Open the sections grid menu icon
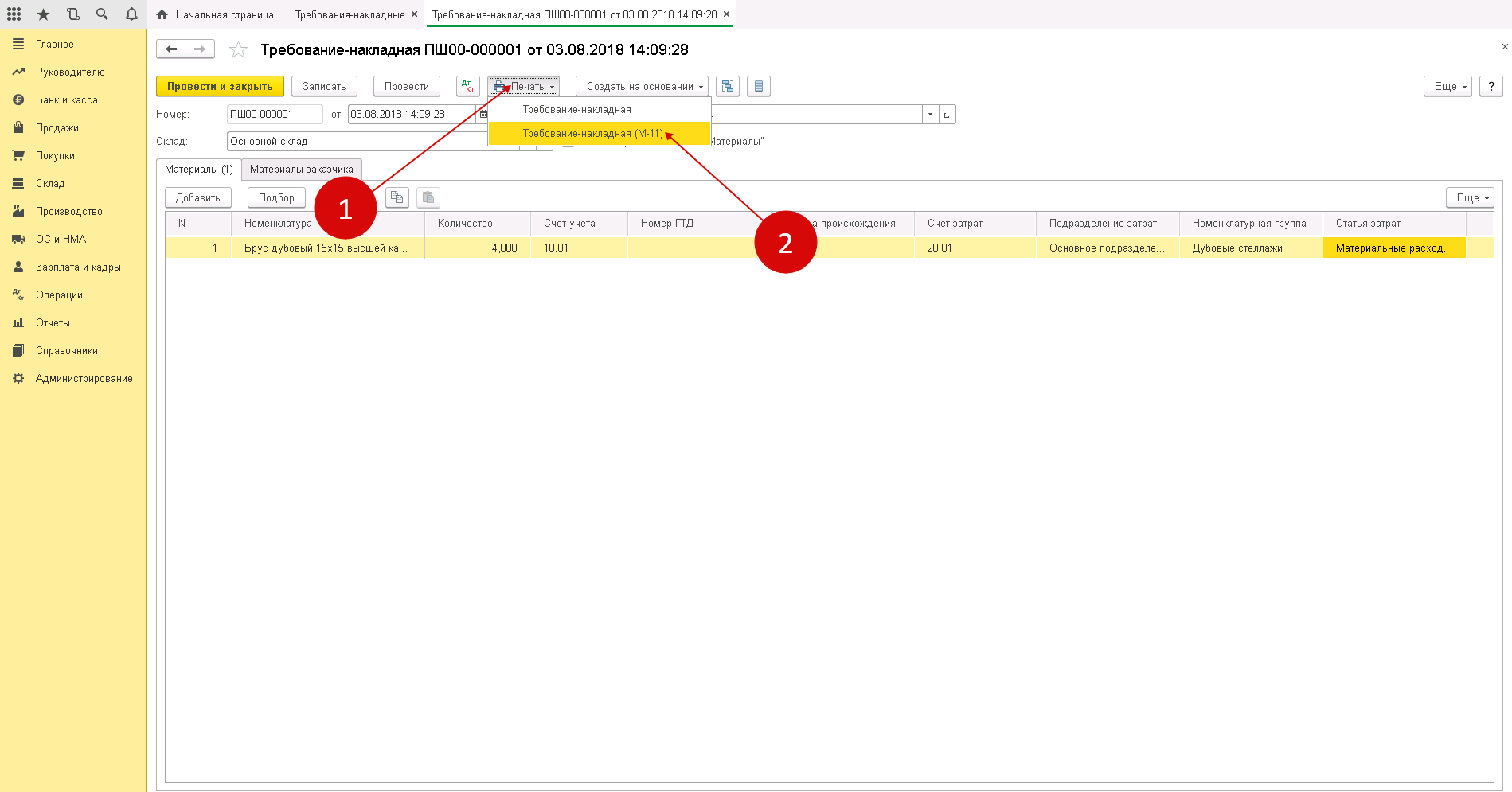Screen dimensions: 1512x792 [14, 14]
